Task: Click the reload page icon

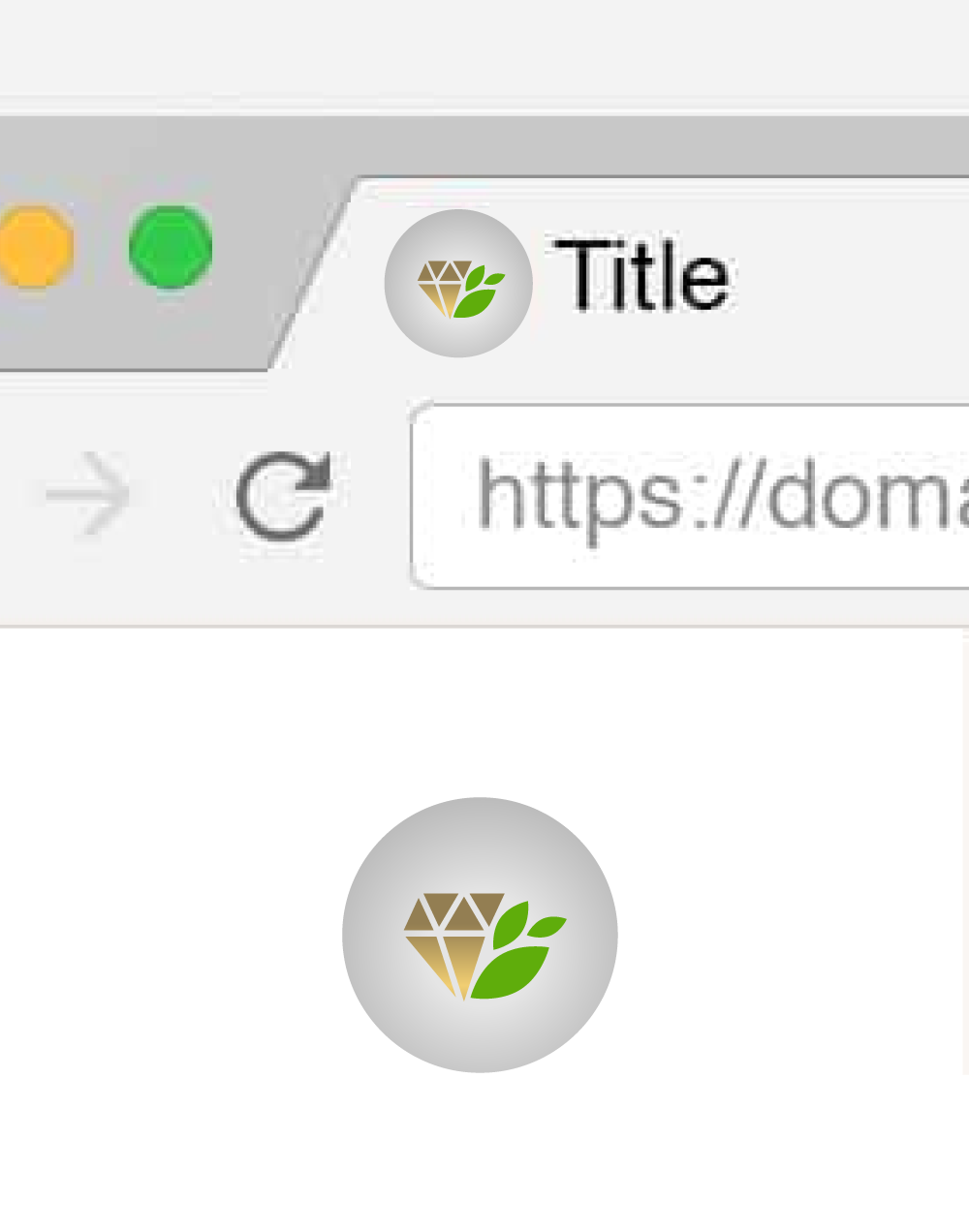Action: click(x=284, y=495)
